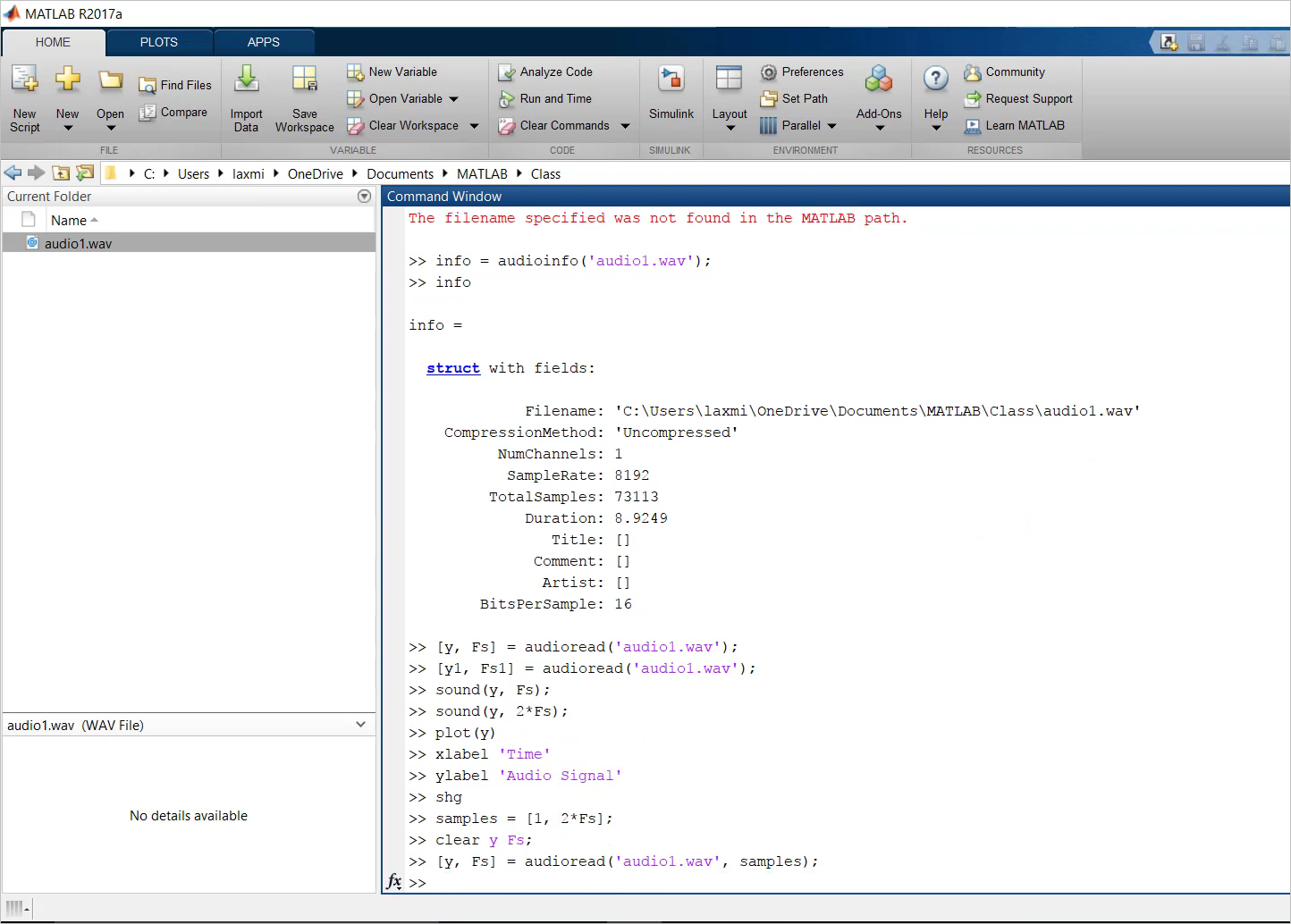The height and width of the screenshot is (924, 1291).
Task: Click the MATLAB segment in address bar
Action: 482,174
